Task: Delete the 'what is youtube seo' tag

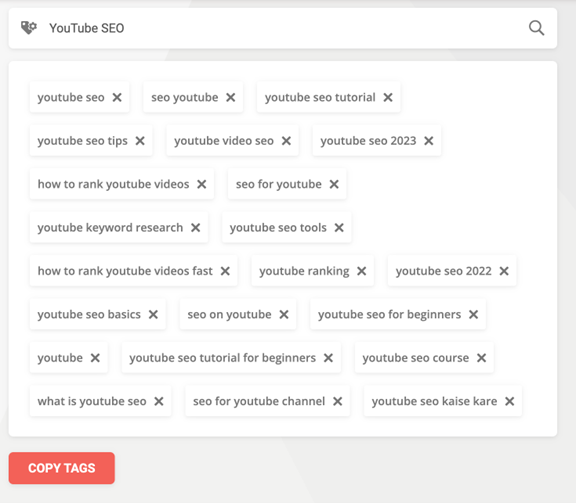Action: point(159,401)
